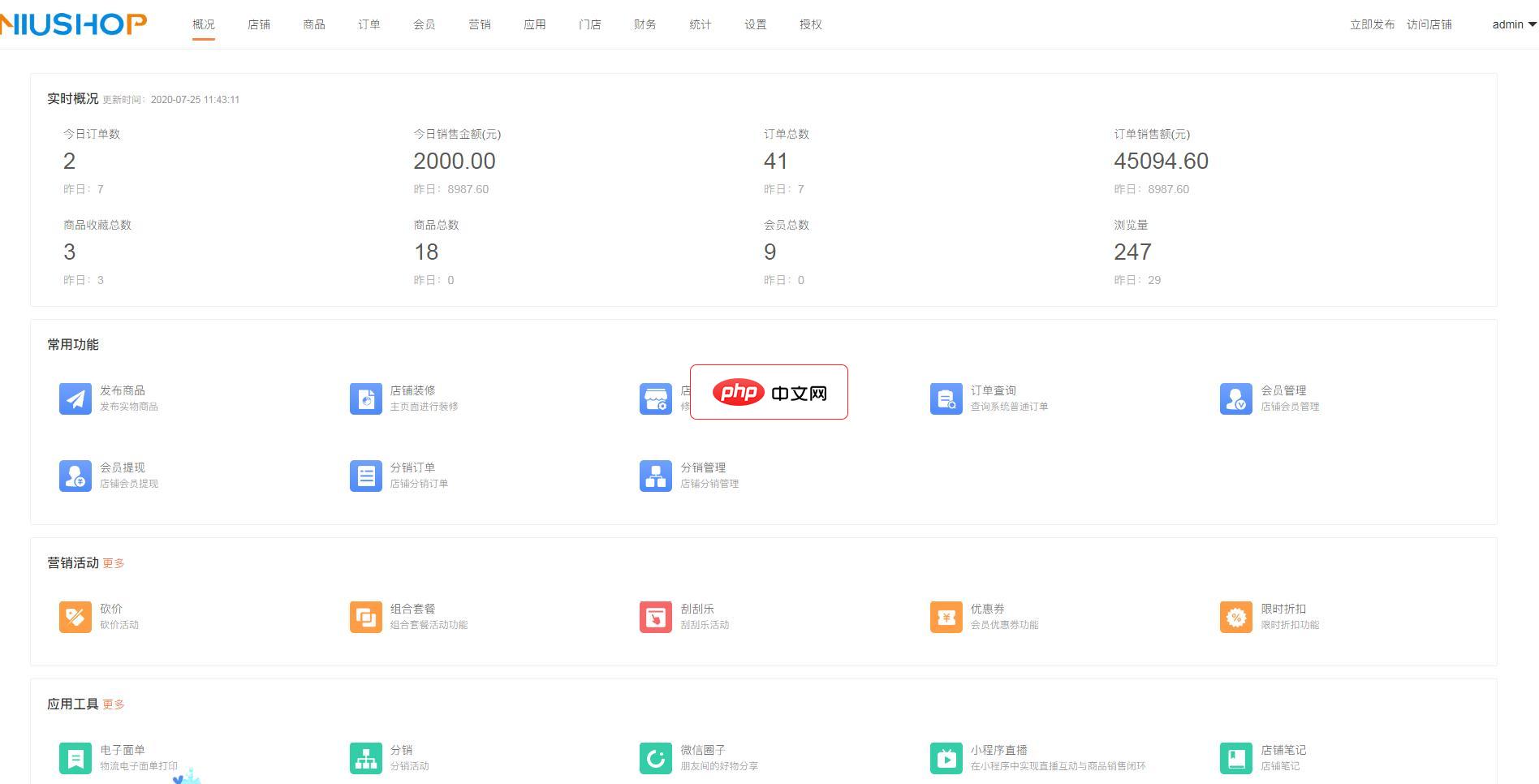1539x784 pixels.
Task: Expand the admin account dropdown
Action: click(x=1514, y=24)
